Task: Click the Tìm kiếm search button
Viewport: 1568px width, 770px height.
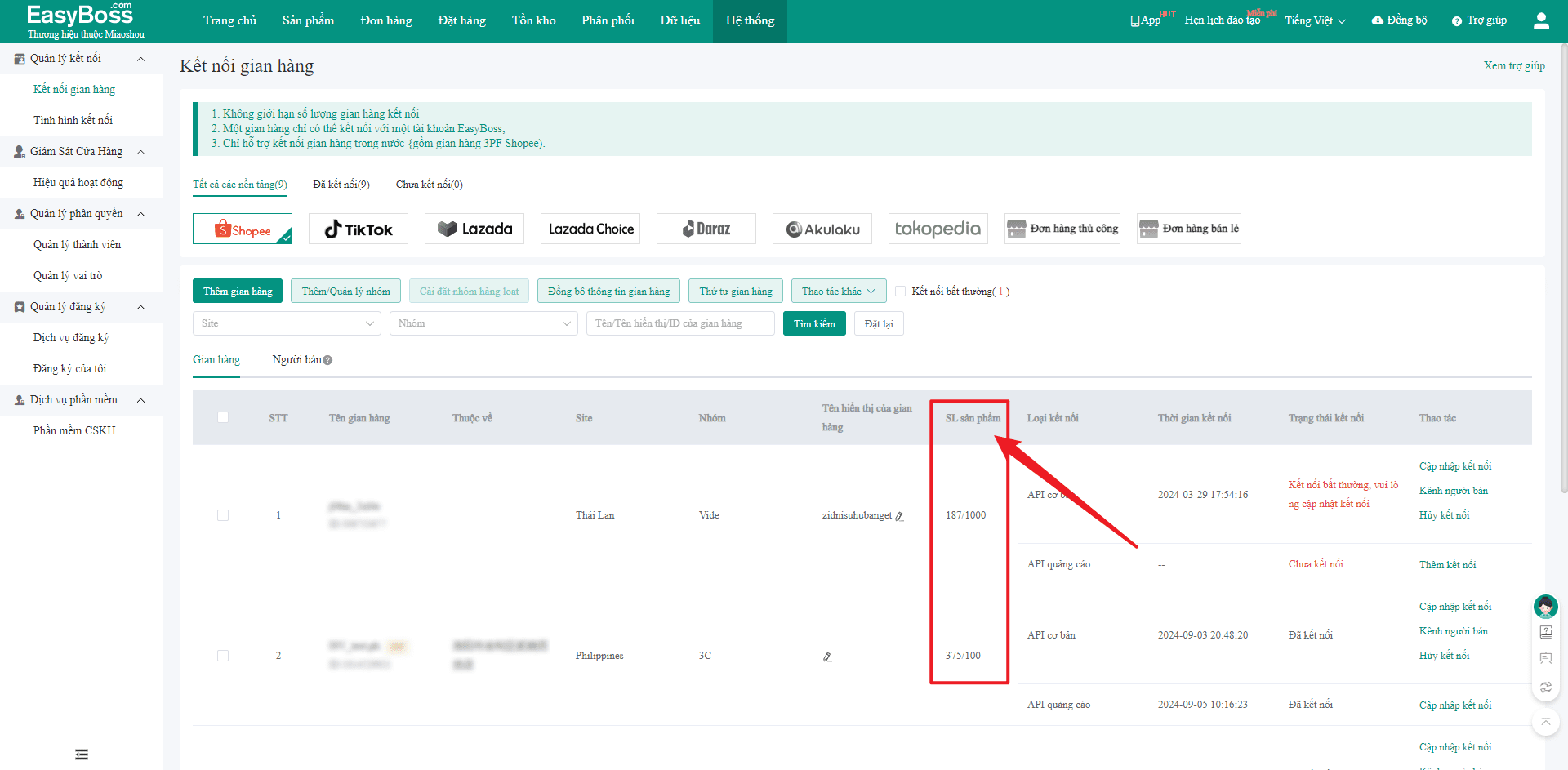Action: point(814,323)
